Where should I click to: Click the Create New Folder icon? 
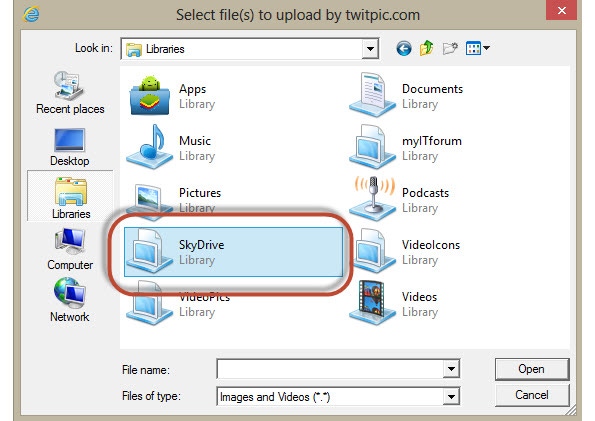[x=450, y=48]
